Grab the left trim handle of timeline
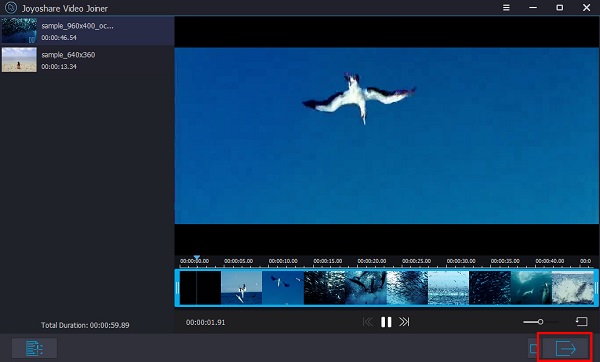Screen dimensions: 600x362 click(x=177, y=288)
